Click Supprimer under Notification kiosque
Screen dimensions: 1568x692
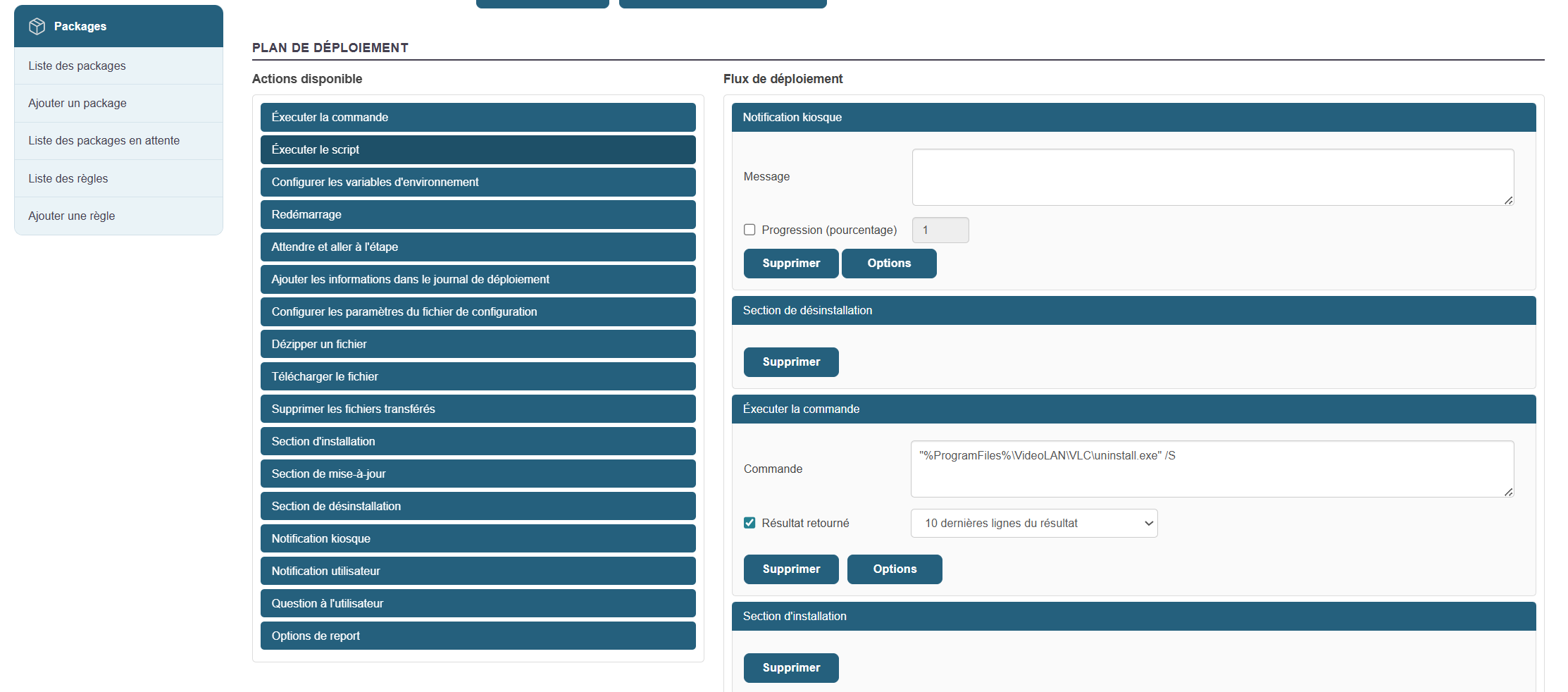click(x=790, y=263)
